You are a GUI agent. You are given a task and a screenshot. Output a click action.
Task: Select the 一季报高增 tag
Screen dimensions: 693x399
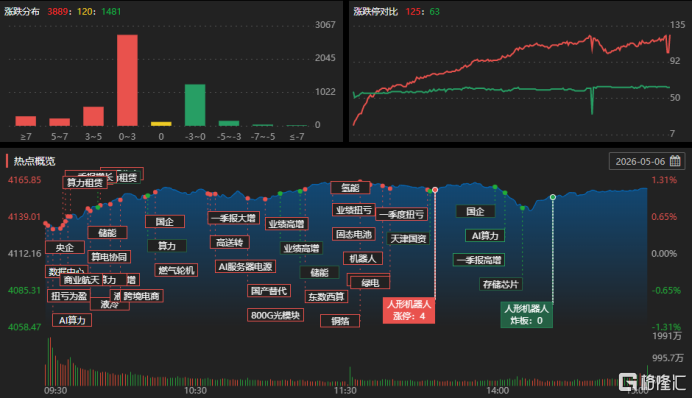[479, 260]
